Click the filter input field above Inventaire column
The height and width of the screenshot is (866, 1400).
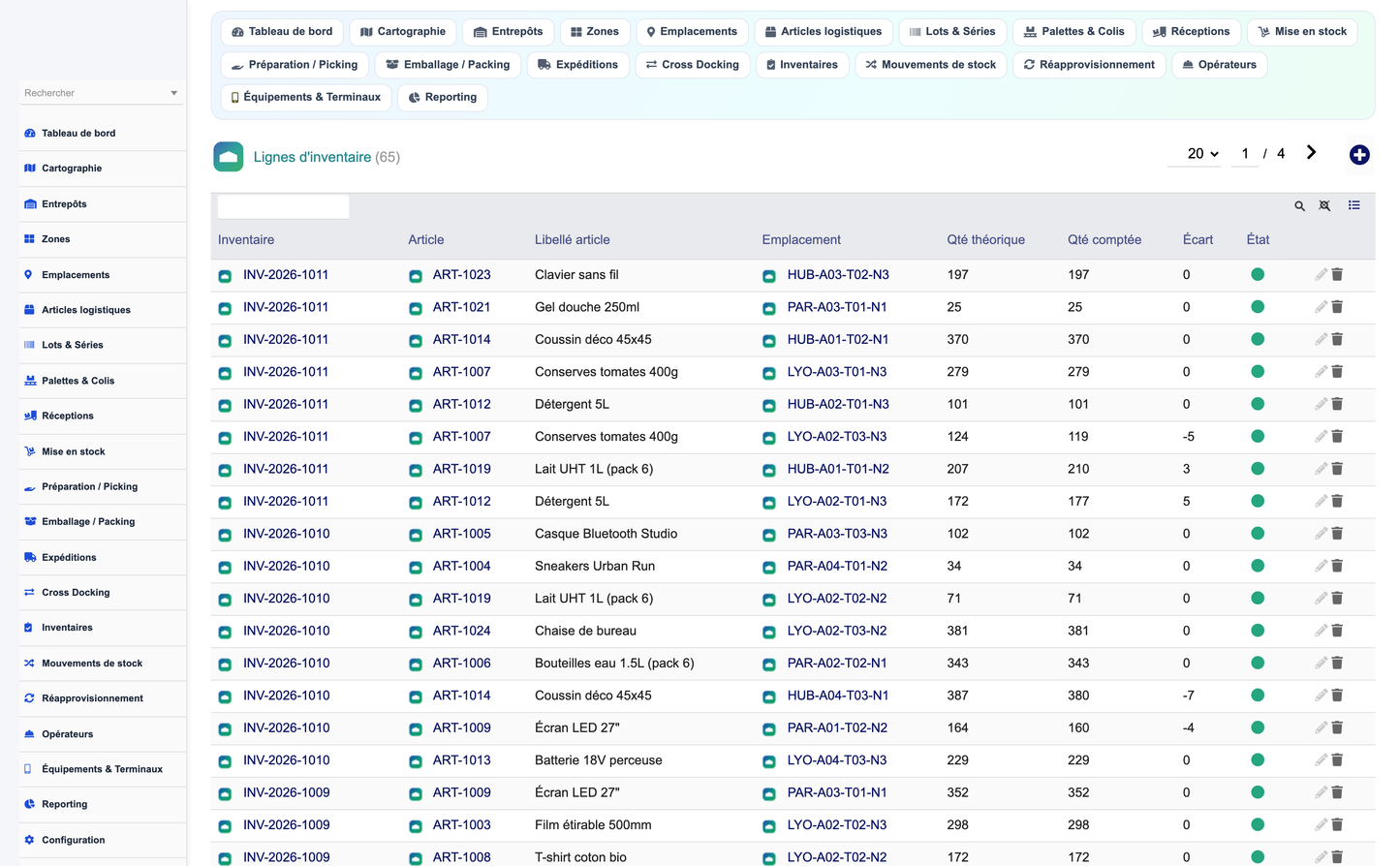[283, 205]
